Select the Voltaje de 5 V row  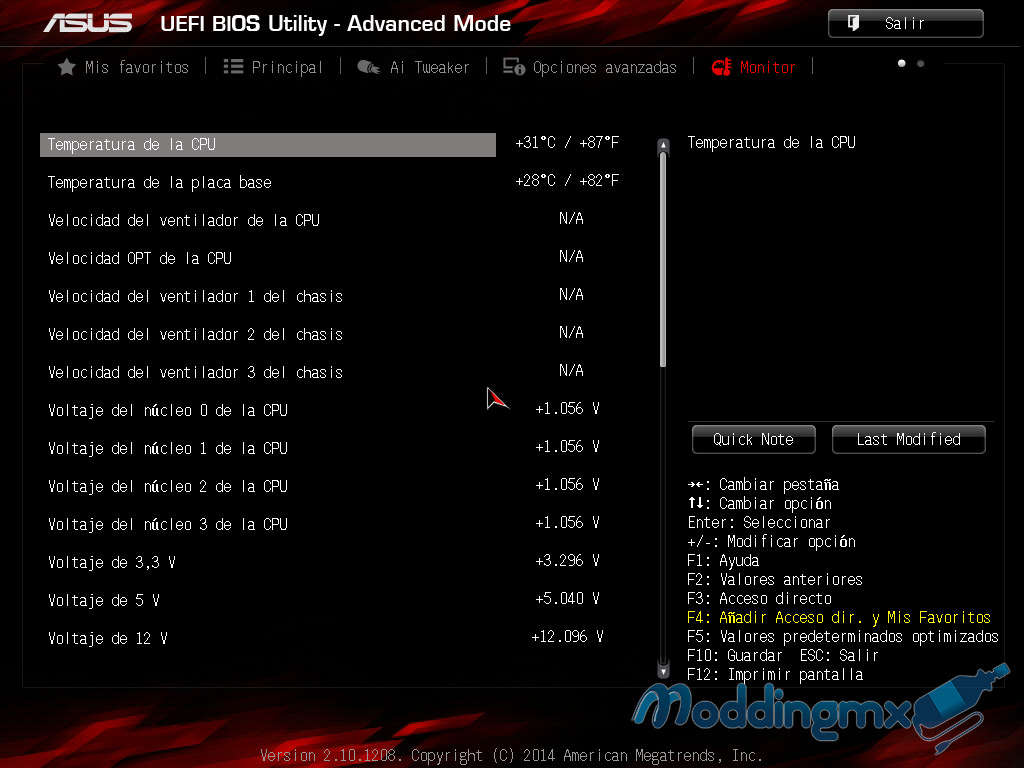[x=104, y=600]
